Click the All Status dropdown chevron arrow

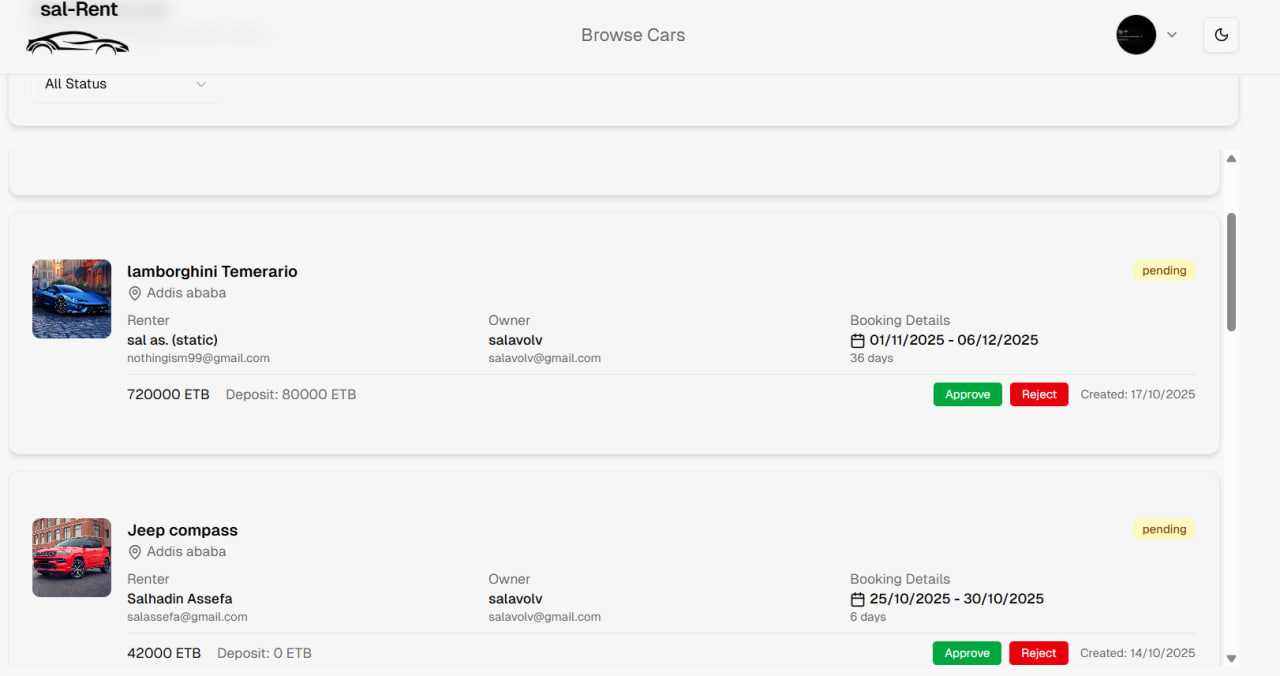point(201,84)
